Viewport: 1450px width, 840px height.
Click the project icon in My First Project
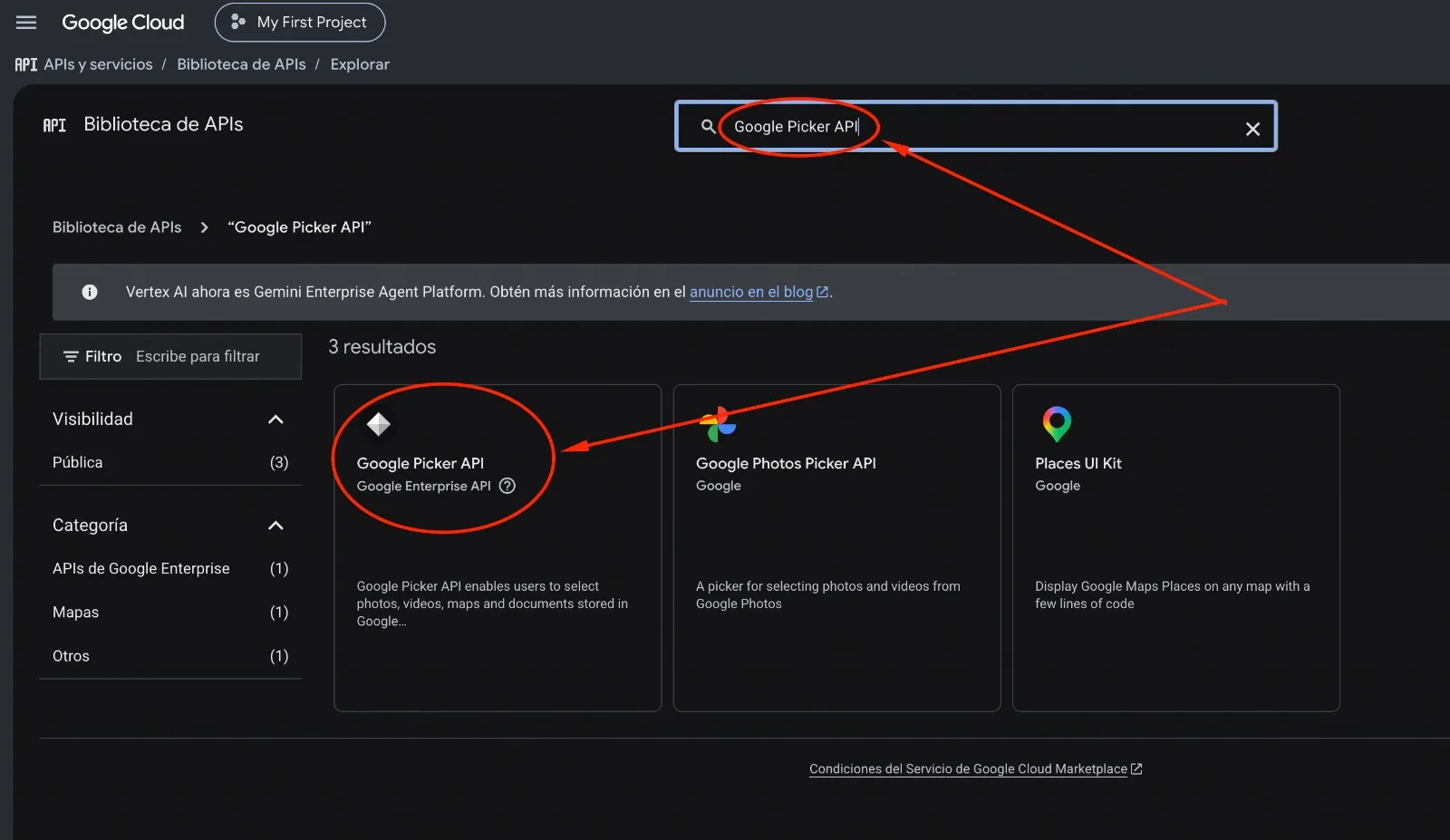pyautogui.click(x=238, y=23)
